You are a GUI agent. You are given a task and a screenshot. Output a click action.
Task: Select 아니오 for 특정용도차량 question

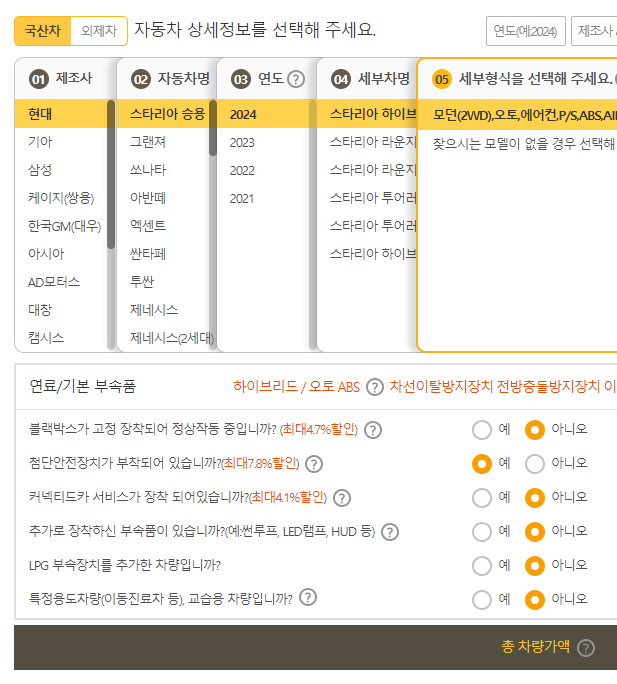(535, 600)
